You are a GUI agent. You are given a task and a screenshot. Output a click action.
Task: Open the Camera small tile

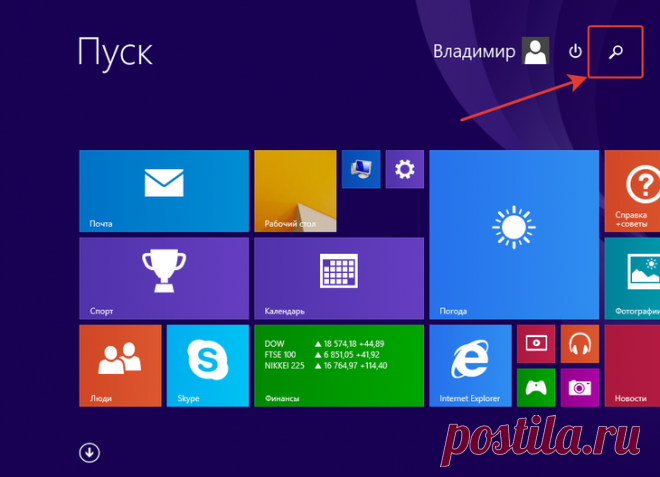tap(580, 387)
